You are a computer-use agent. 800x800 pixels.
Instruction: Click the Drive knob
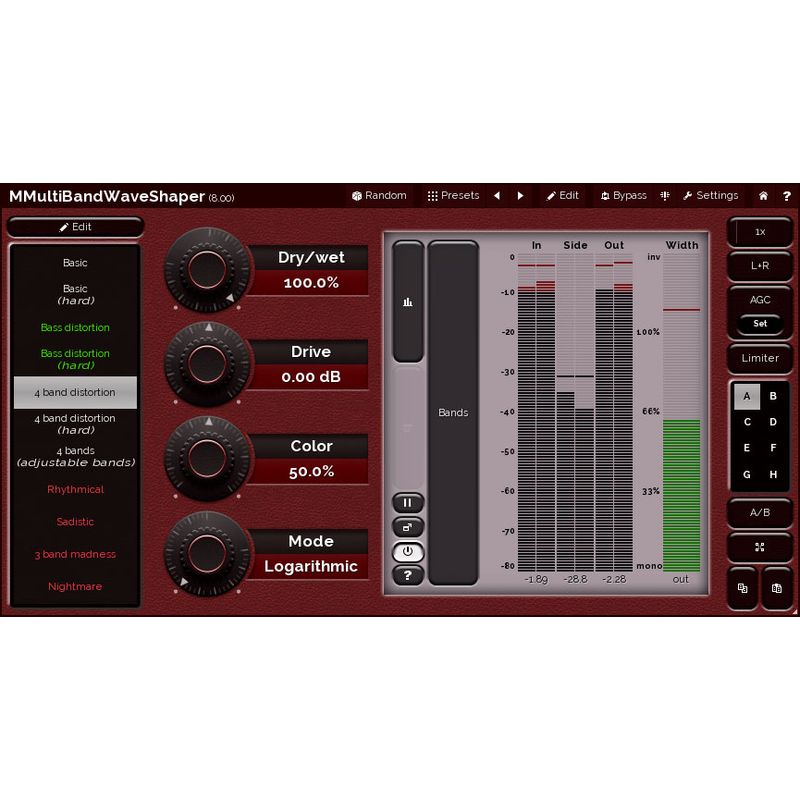coord(207,364)
